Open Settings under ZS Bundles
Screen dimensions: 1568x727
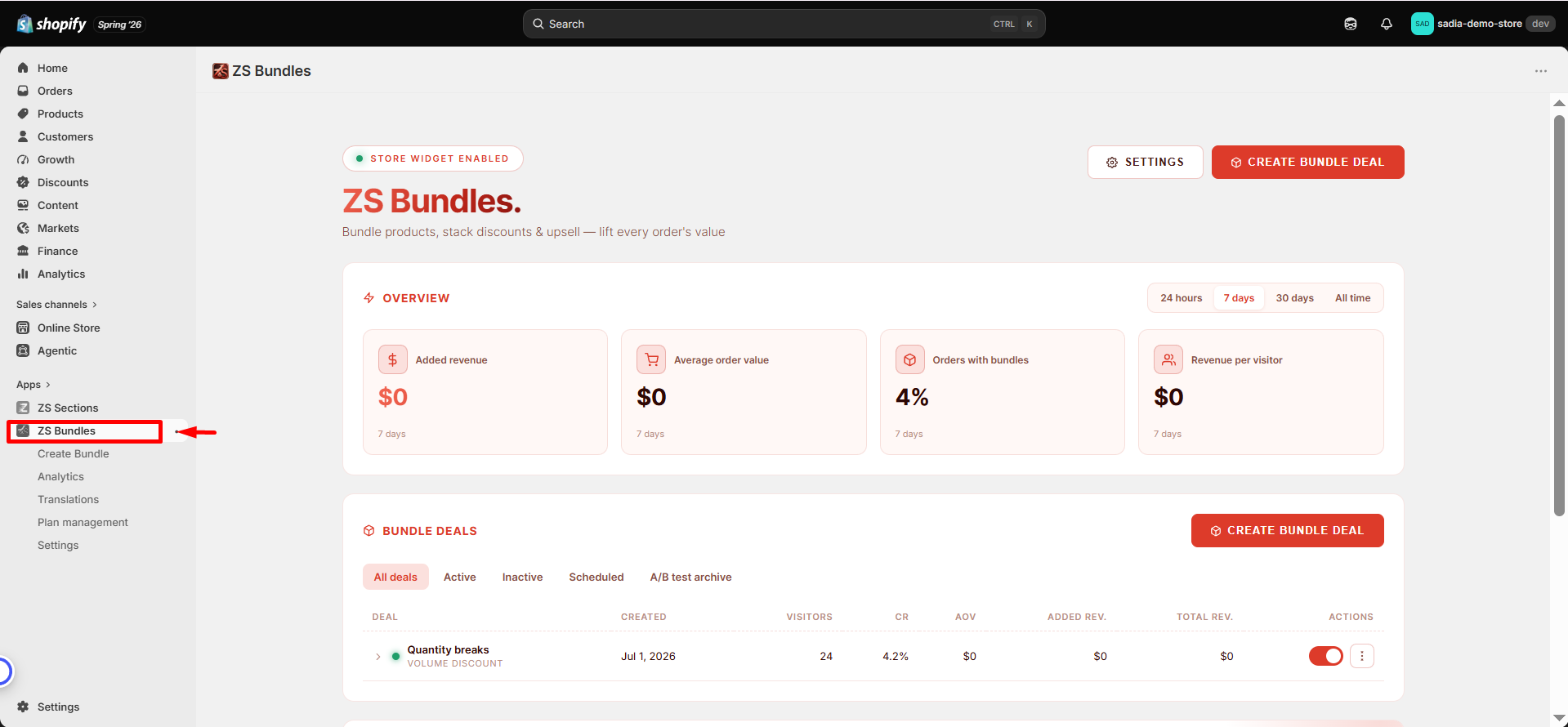(58, 545)
